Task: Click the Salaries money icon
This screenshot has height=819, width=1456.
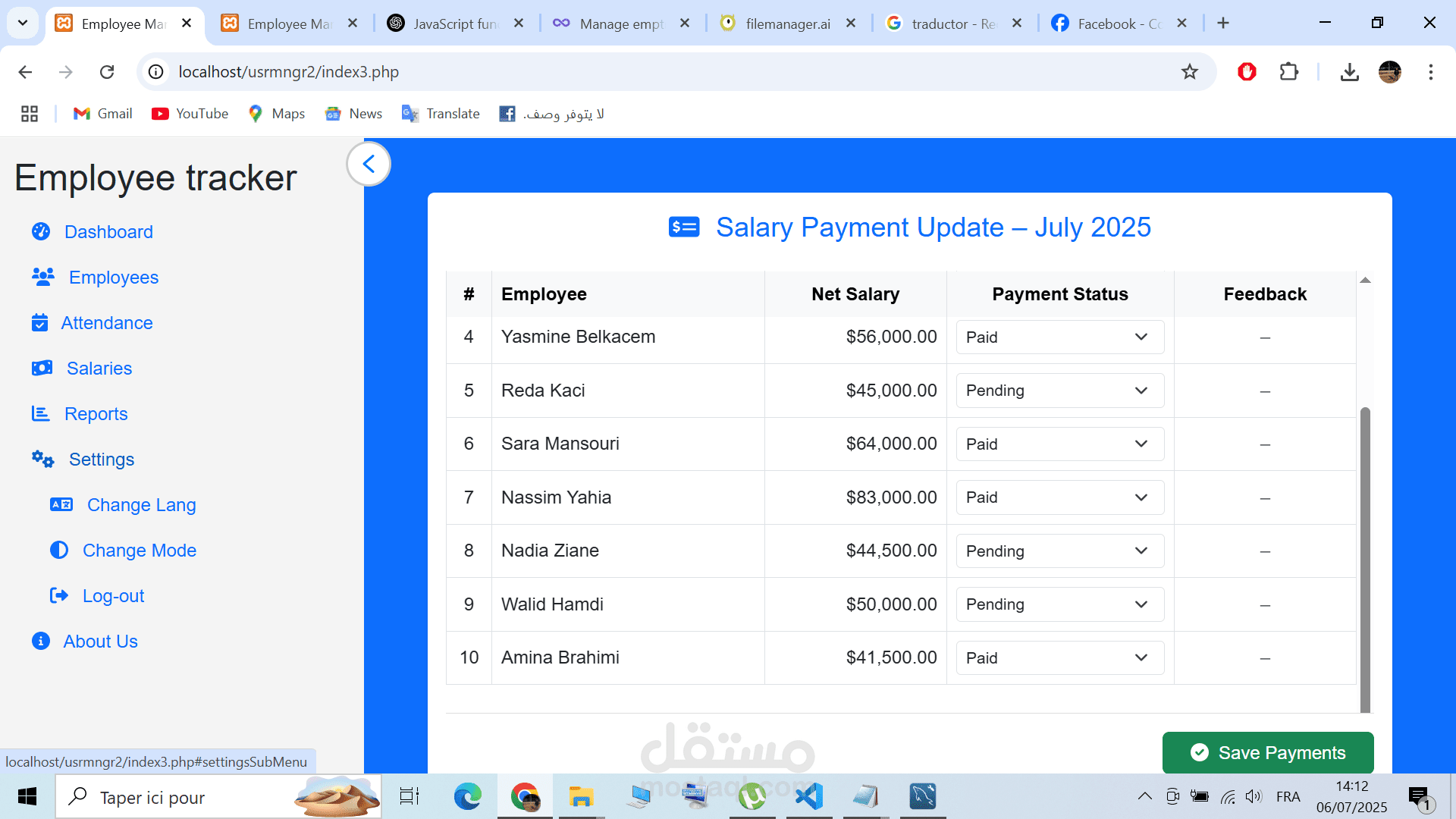Action: tap(42, 368)
